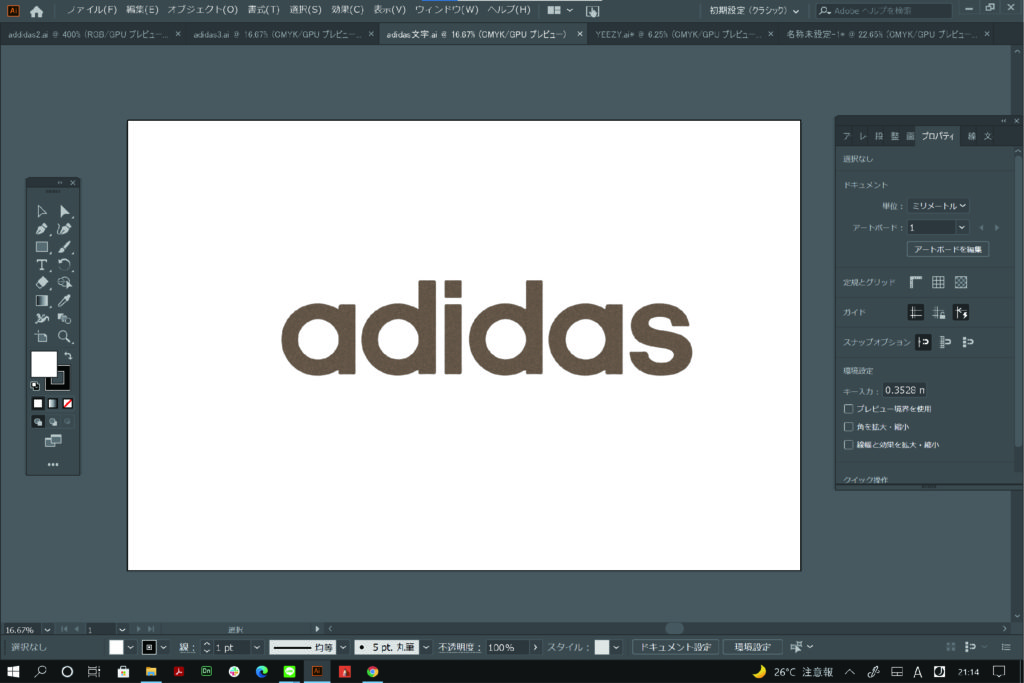This screenshot has height=683, width=1024.
Task: Click the キー入力 value field
Action: click(x=904, y=390)
